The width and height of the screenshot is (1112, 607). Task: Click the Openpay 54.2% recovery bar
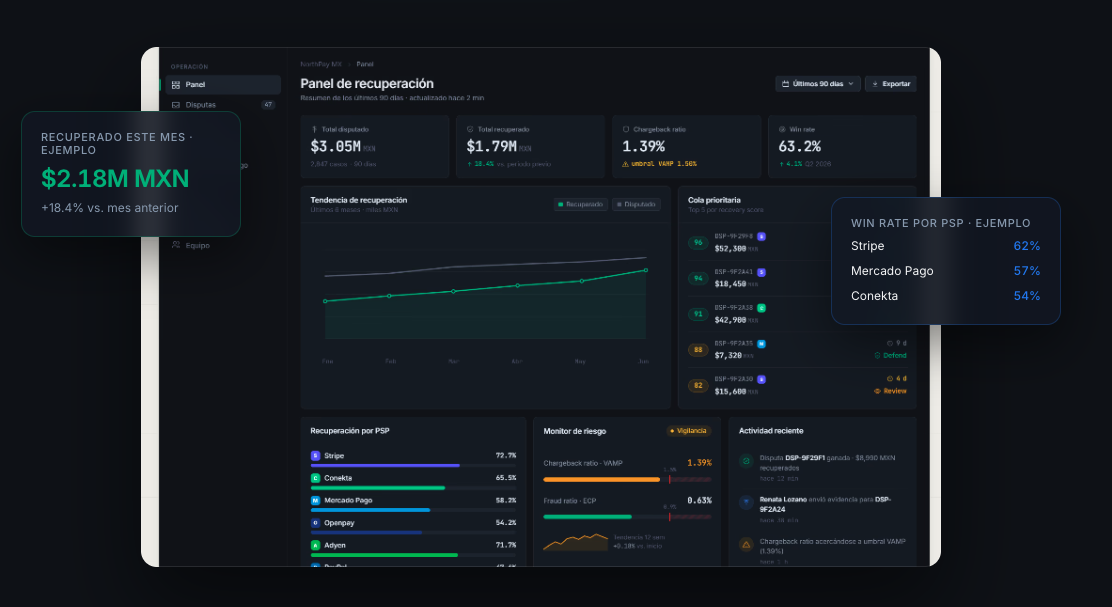point(367,533)
